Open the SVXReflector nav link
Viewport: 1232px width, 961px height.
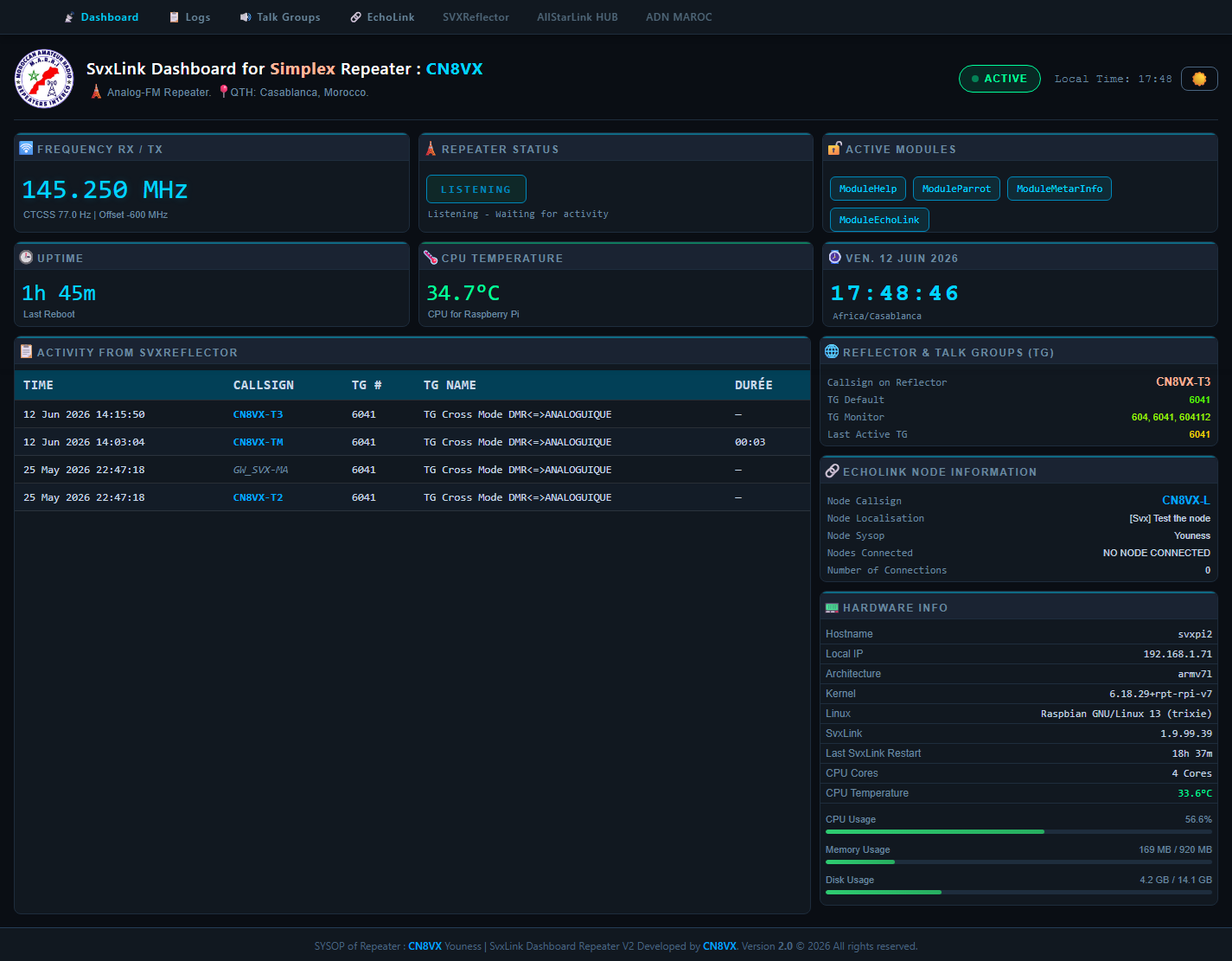(x=476, y=17)
